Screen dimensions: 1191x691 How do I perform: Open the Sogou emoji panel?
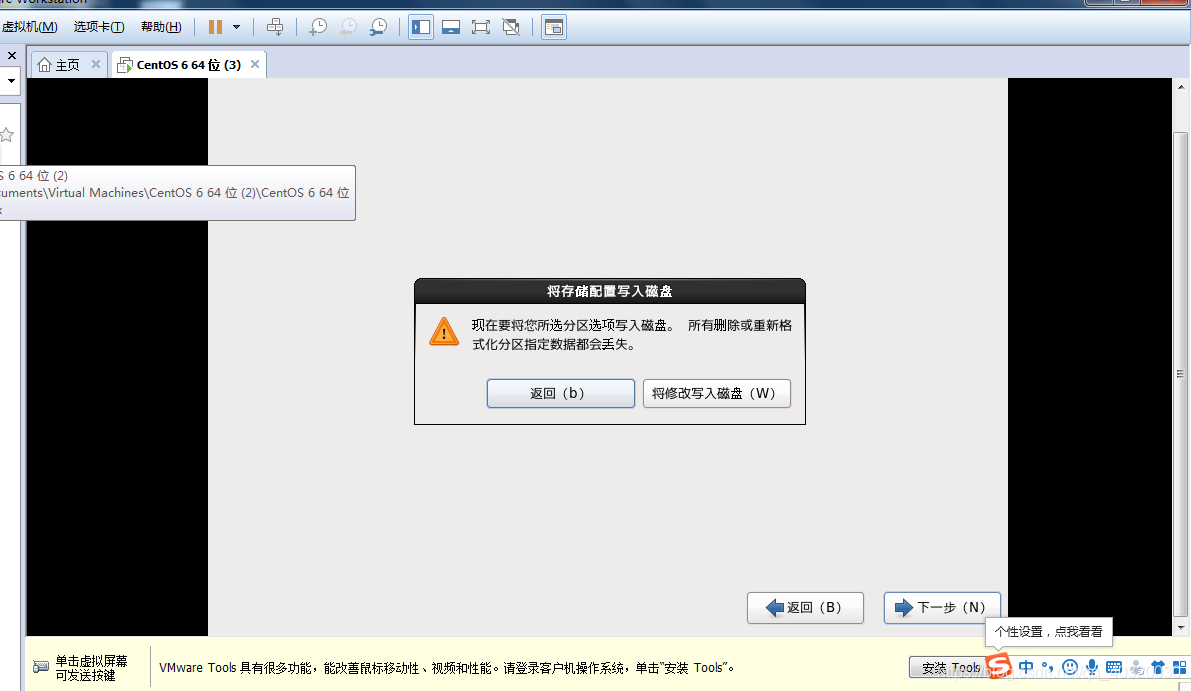tap(1070, 667)
